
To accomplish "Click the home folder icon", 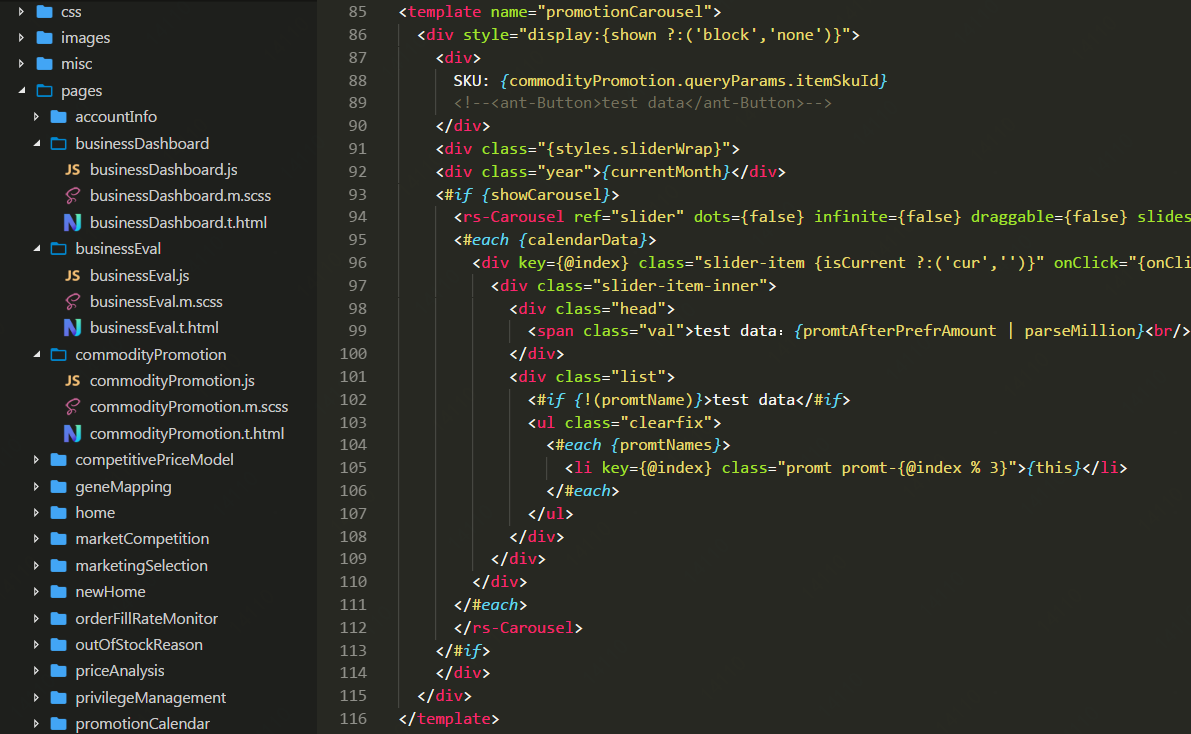I will pyautogui.click(x=58, y=513).
